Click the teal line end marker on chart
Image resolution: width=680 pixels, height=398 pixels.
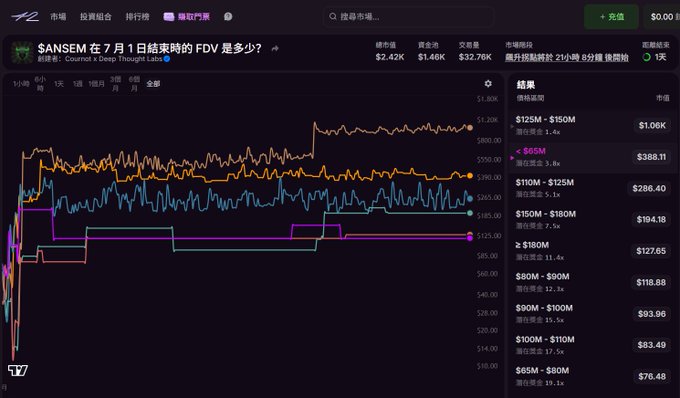[470, 213]
